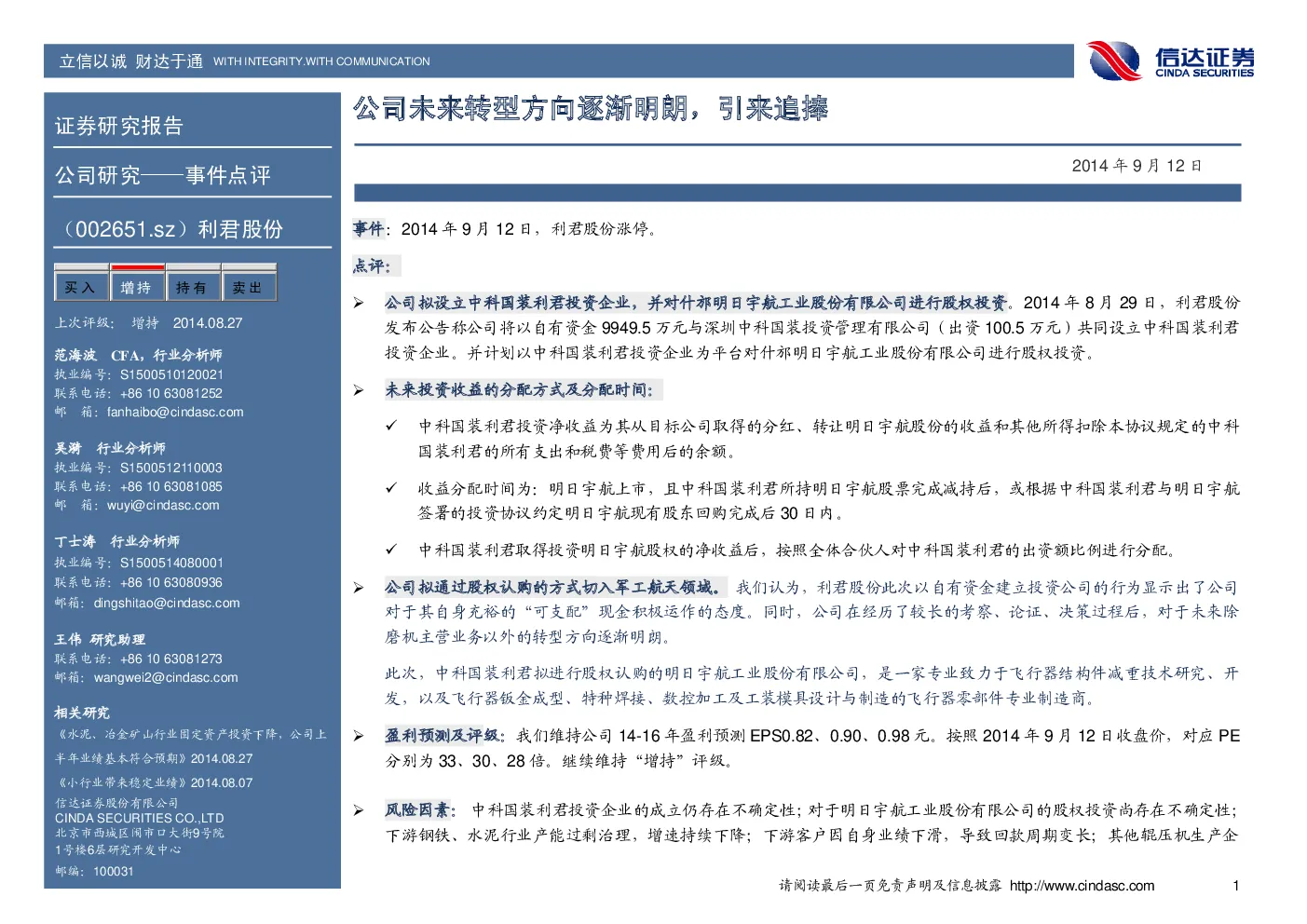Image resolution: width=1307 pixels, height=924 pixels.
Task: Click the page number 1
Action: [x=1236, y=886]
